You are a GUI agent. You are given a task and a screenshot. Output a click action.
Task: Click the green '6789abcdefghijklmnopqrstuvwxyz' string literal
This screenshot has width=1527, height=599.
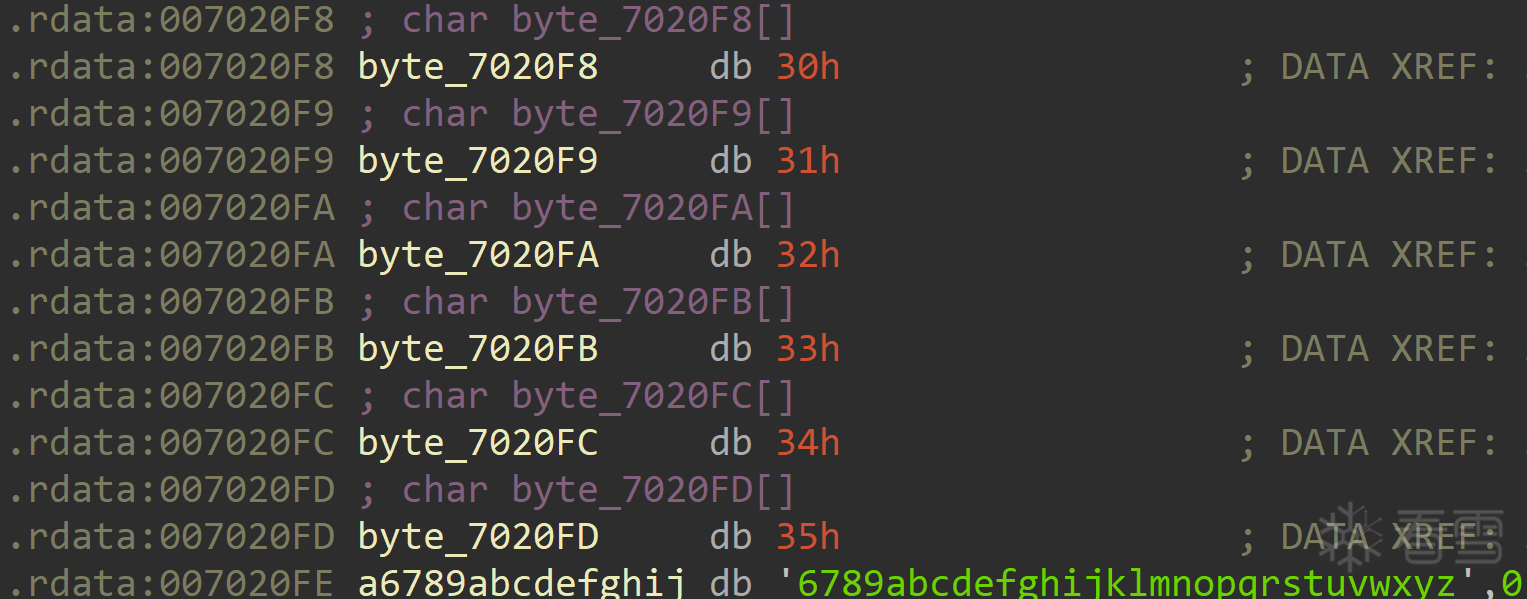click(1127, 583)
